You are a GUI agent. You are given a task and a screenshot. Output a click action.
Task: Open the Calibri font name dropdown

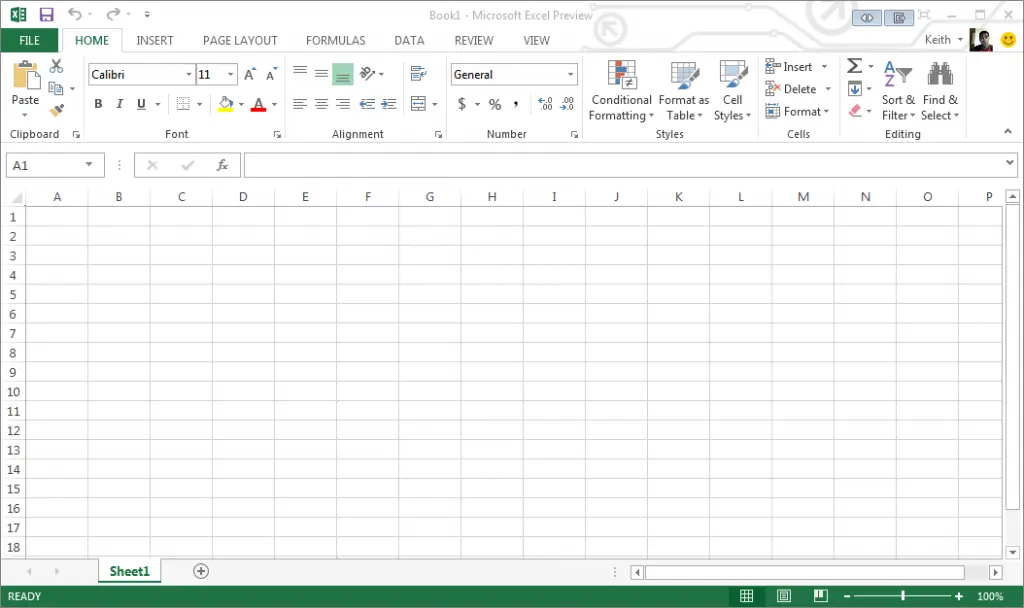pyautogui.click(x=189, y=74)
